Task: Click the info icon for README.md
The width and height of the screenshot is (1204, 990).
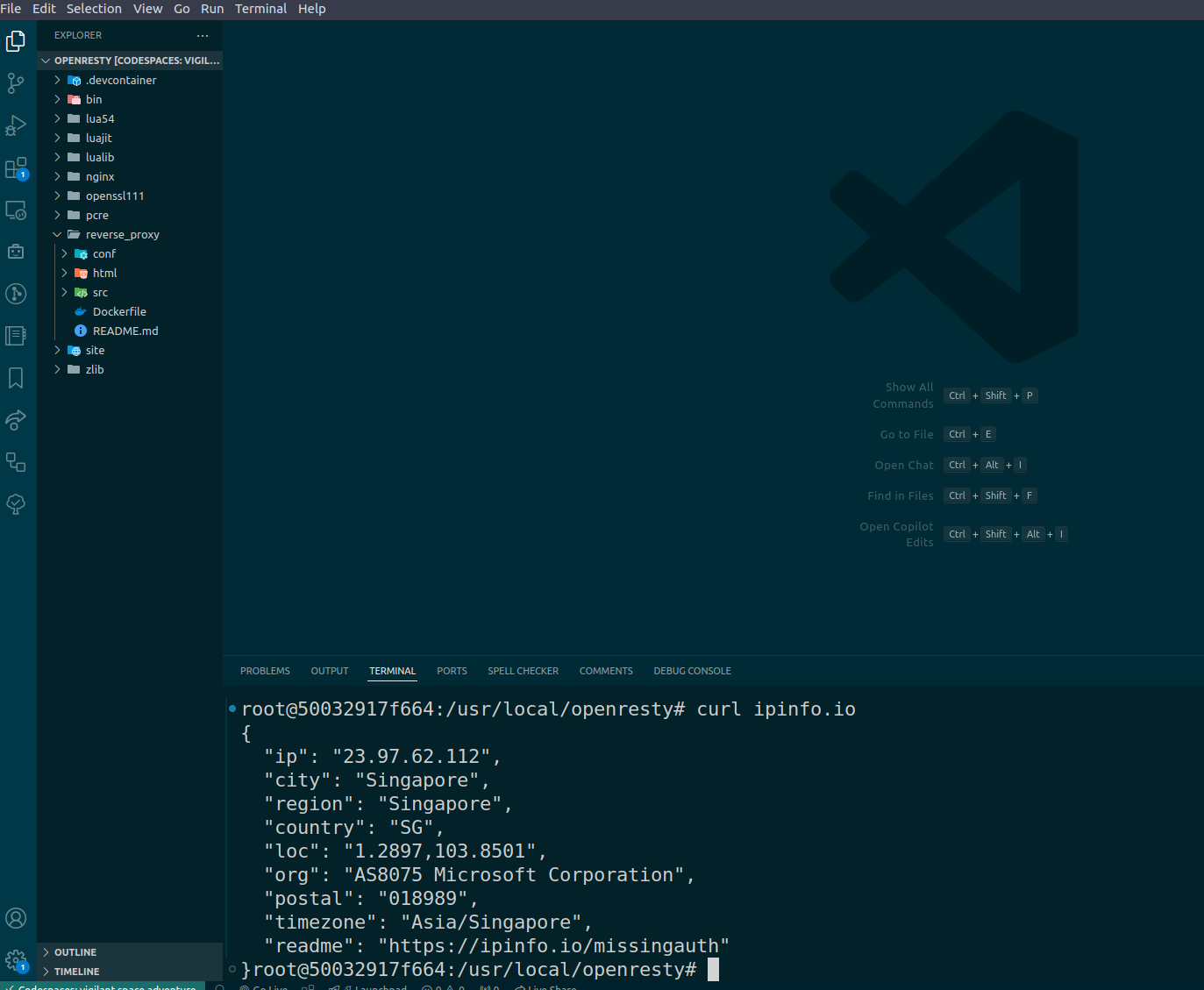Action: click(81, 331)
